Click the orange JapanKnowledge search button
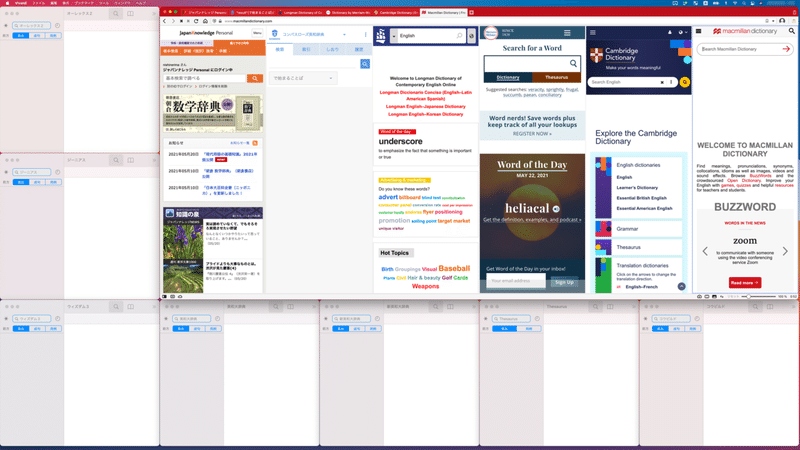The image size is (800, 450). pyautogui.click(x=255, y=78)
